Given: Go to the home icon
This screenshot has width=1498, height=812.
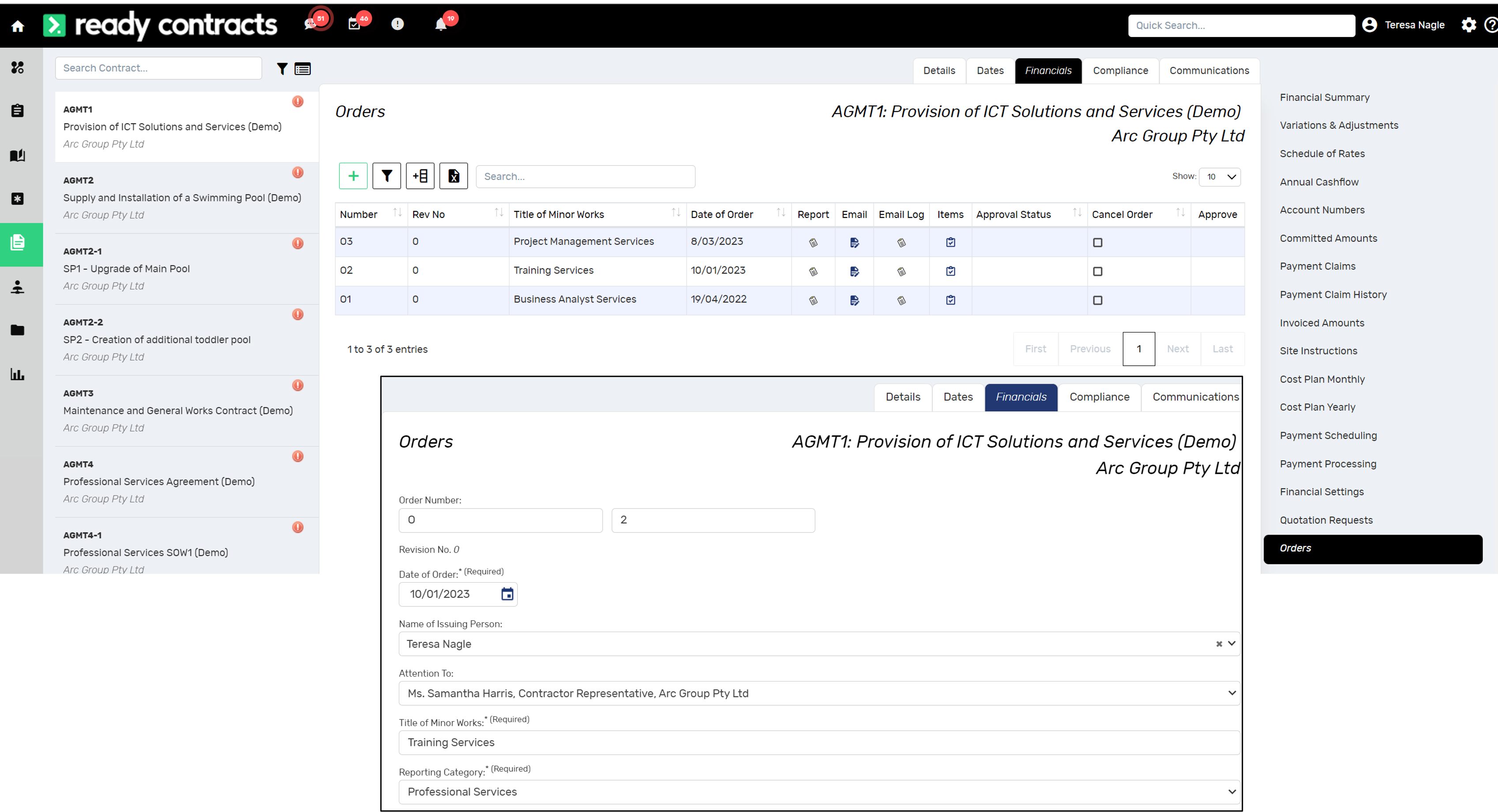Looking at the screenshot, I should [x=18, y=26].
